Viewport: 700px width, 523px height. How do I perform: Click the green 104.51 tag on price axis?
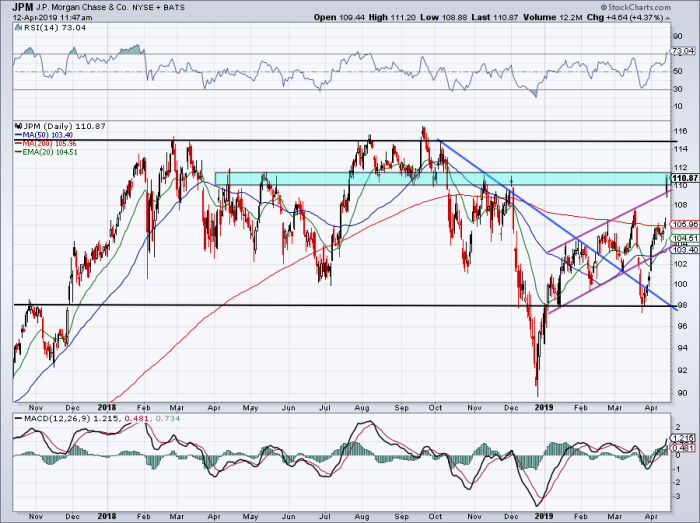click(x=685, y=238)
